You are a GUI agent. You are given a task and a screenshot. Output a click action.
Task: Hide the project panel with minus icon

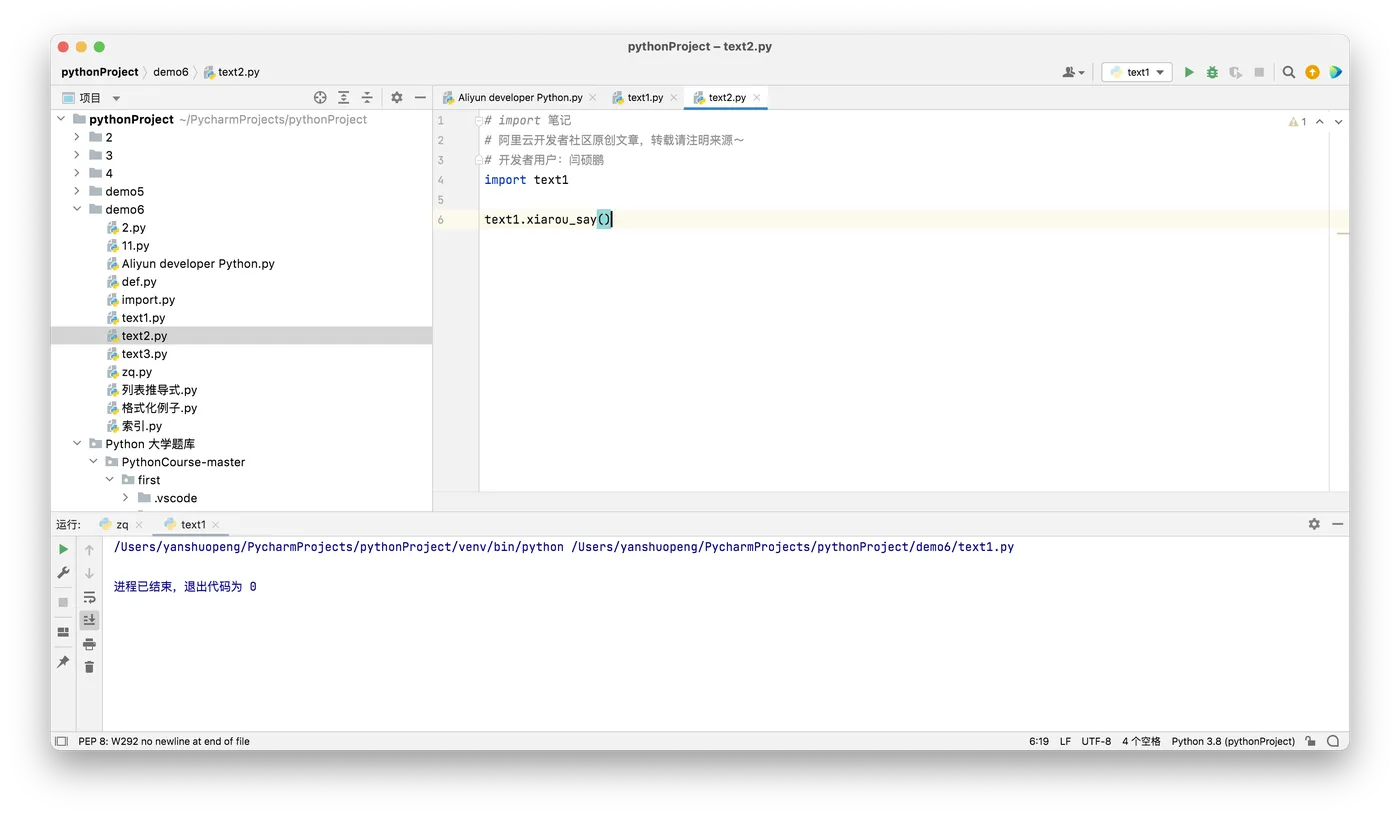pyautogui.click(x=420, y=98)
